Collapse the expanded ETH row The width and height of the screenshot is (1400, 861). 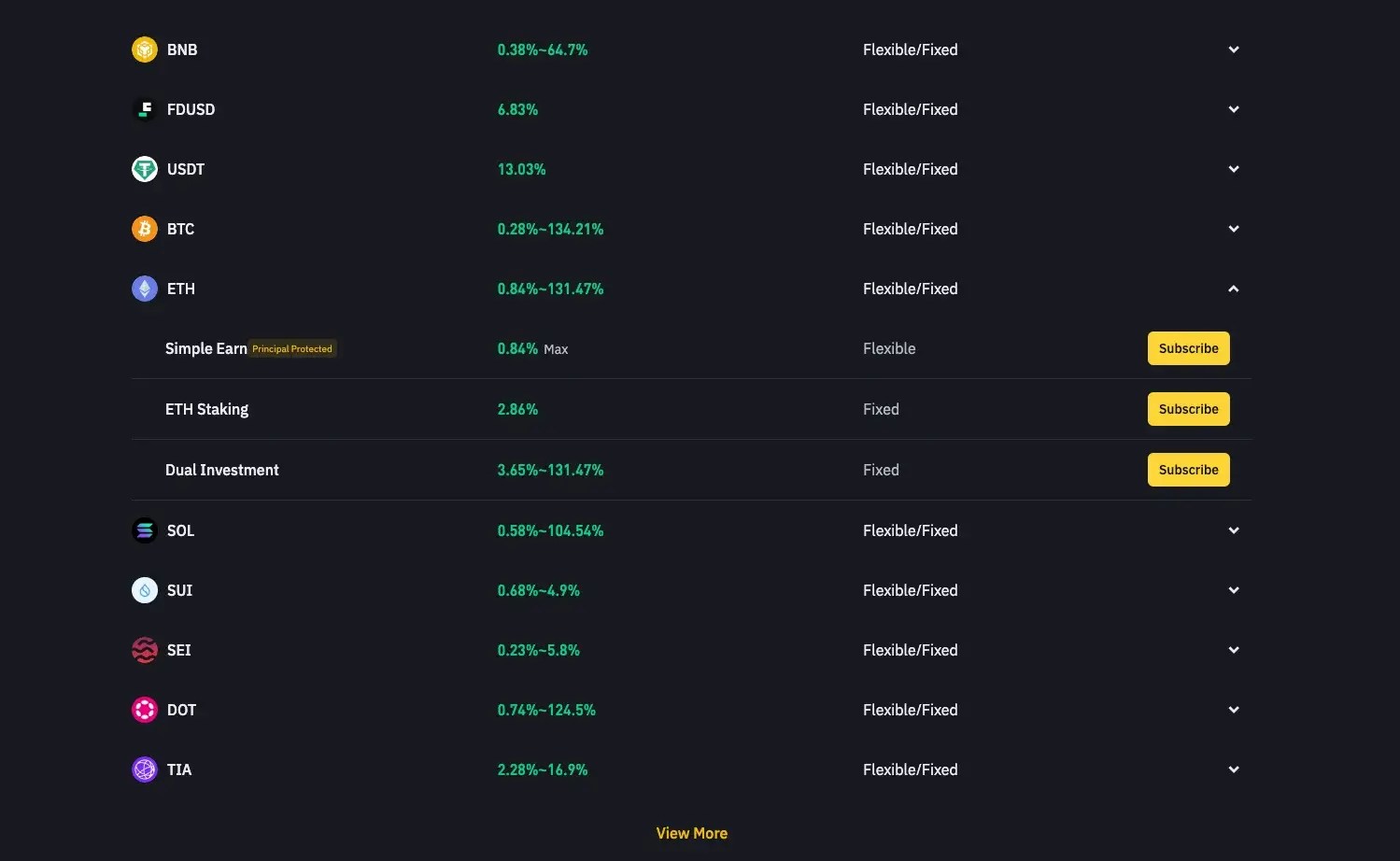1233,288
